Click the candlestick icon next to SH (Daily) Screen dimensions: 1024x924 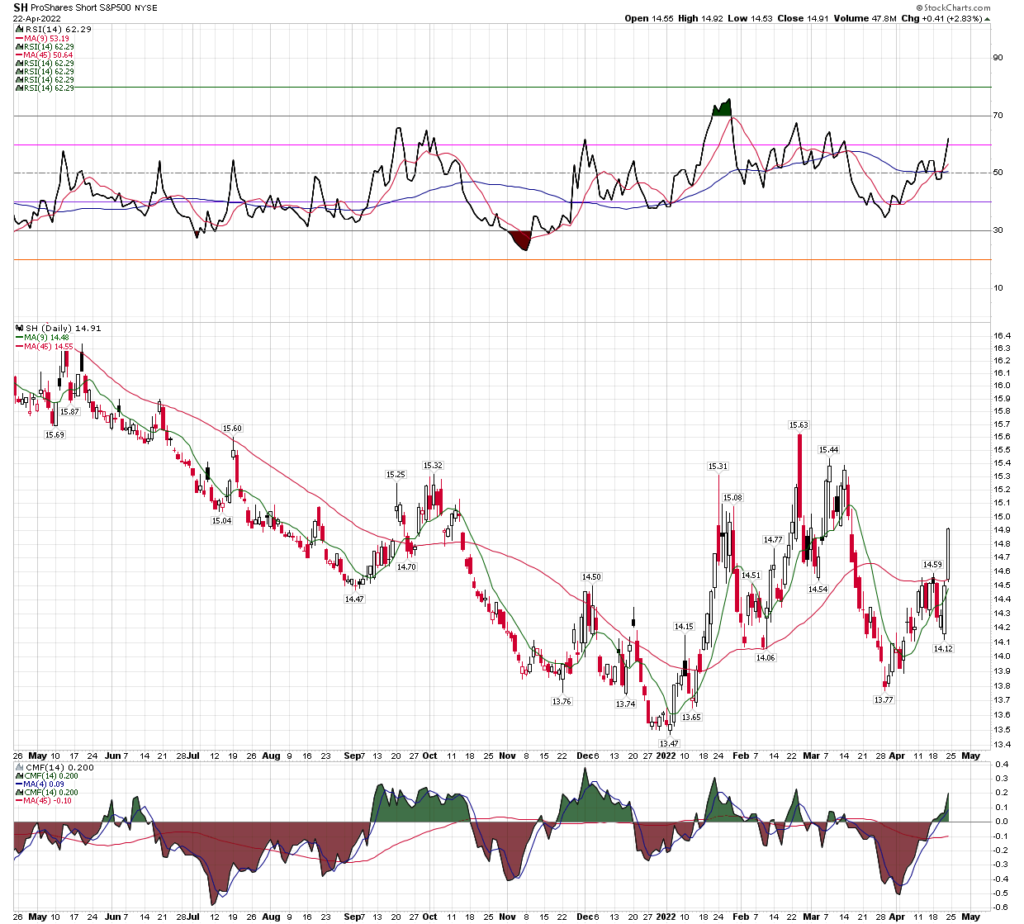(x=20, y=328)
